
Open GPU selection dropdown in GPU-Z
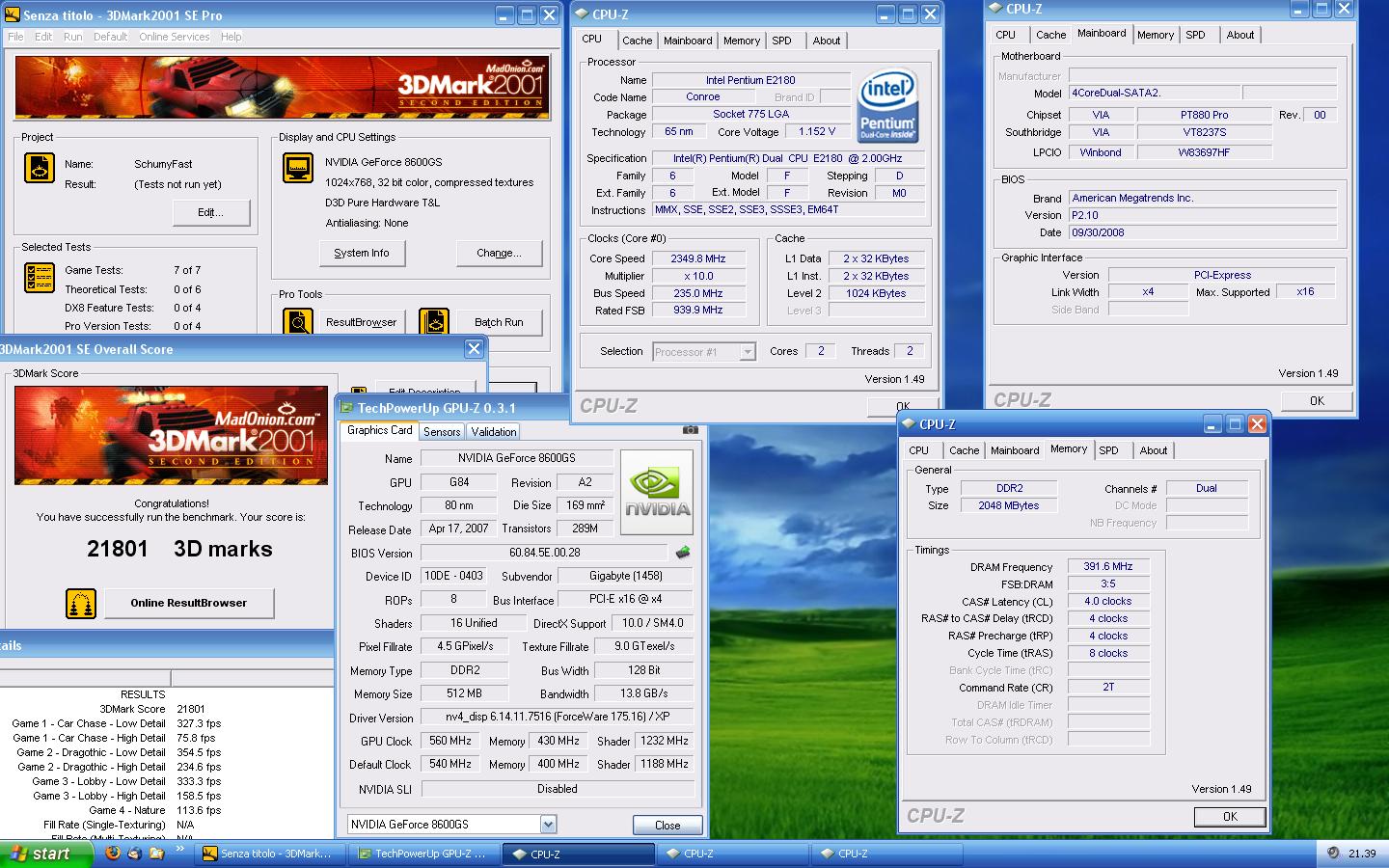click(548, 825)
